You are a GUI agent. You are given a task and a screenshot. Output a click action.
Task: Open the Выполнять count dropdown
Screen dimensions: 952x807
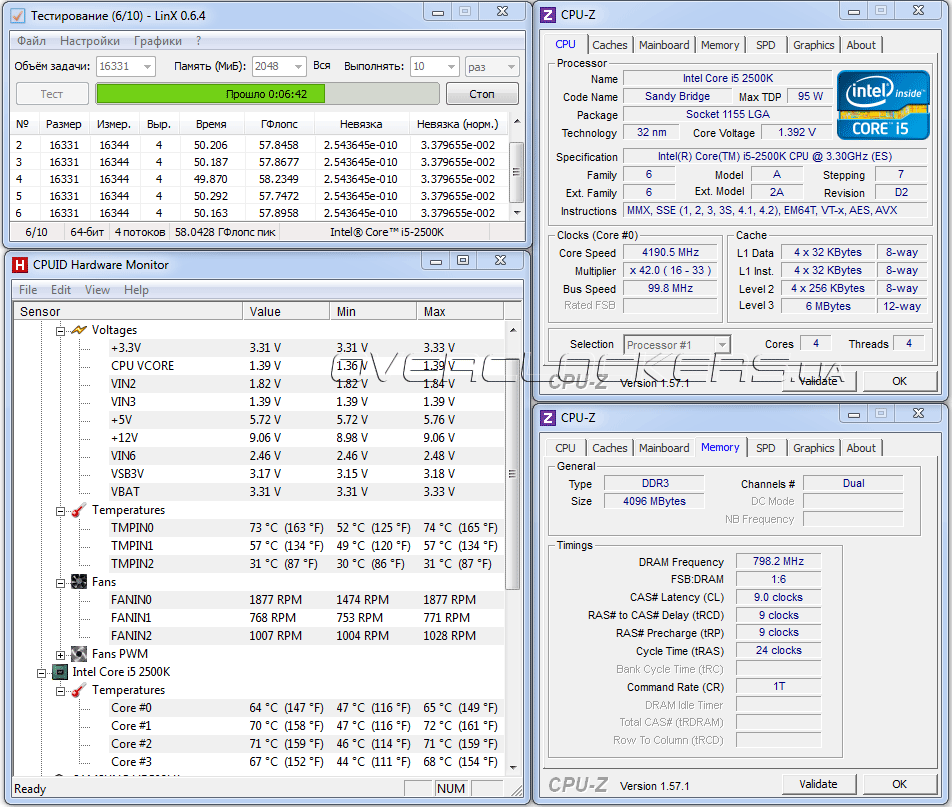451,66
